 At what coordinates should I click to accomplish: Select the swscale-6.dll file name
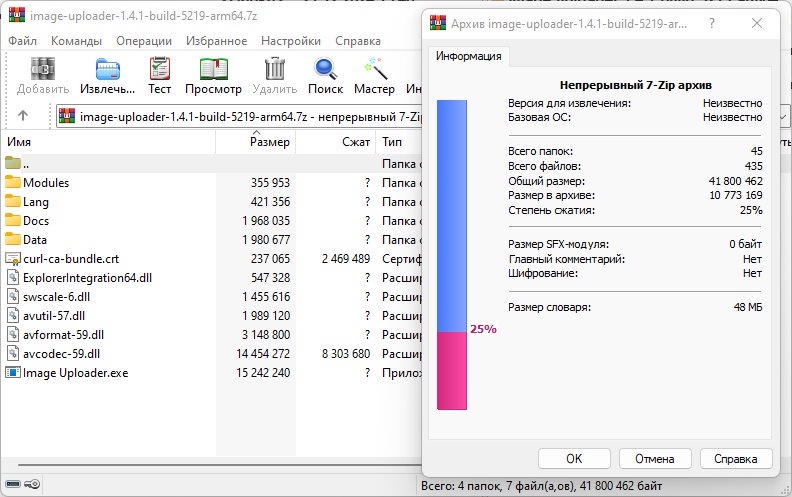pos(56,296)
